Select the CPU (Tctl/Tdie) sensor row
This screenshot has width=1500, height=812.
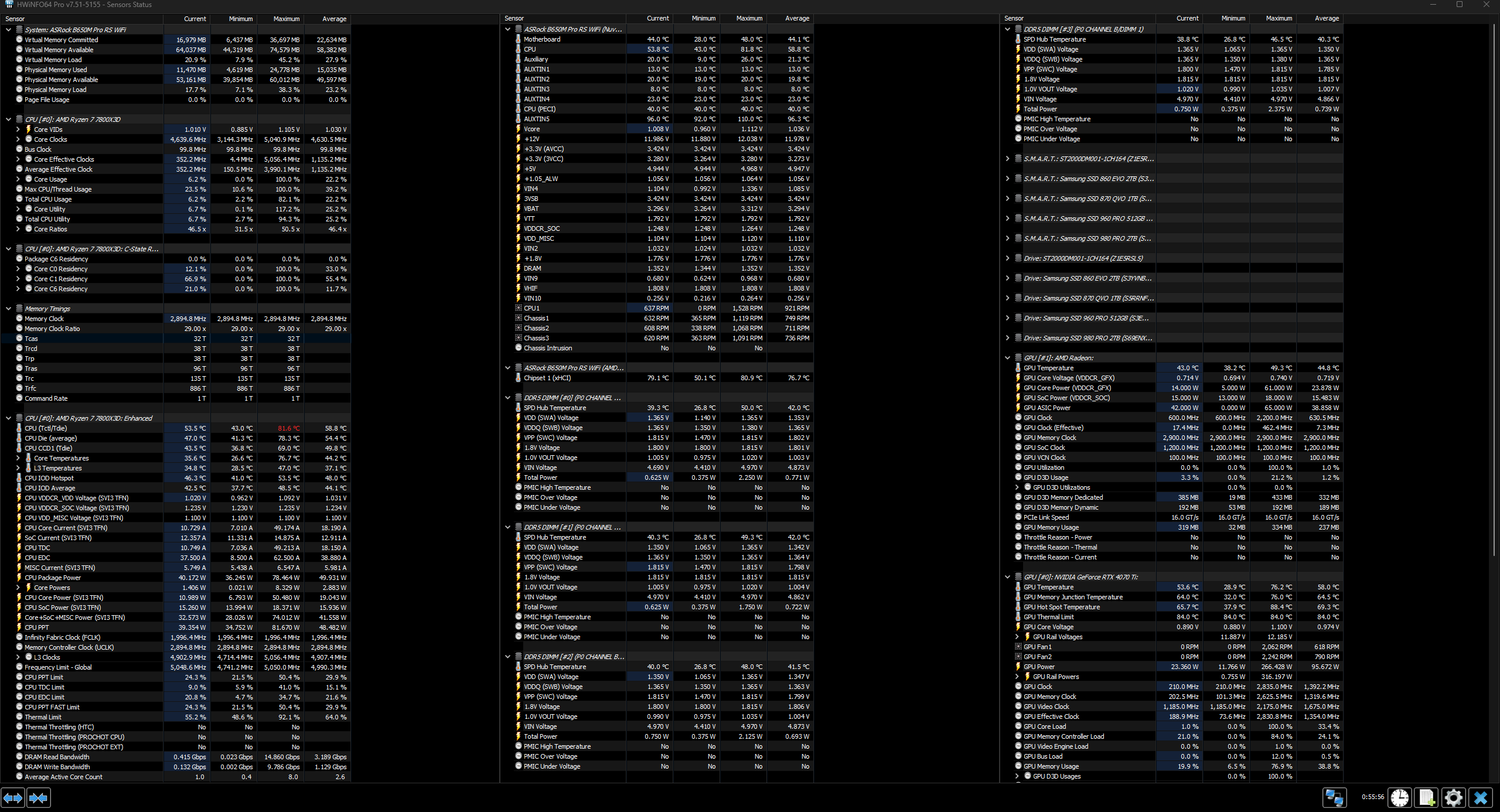pyautogui.click(x=46, y=428)
